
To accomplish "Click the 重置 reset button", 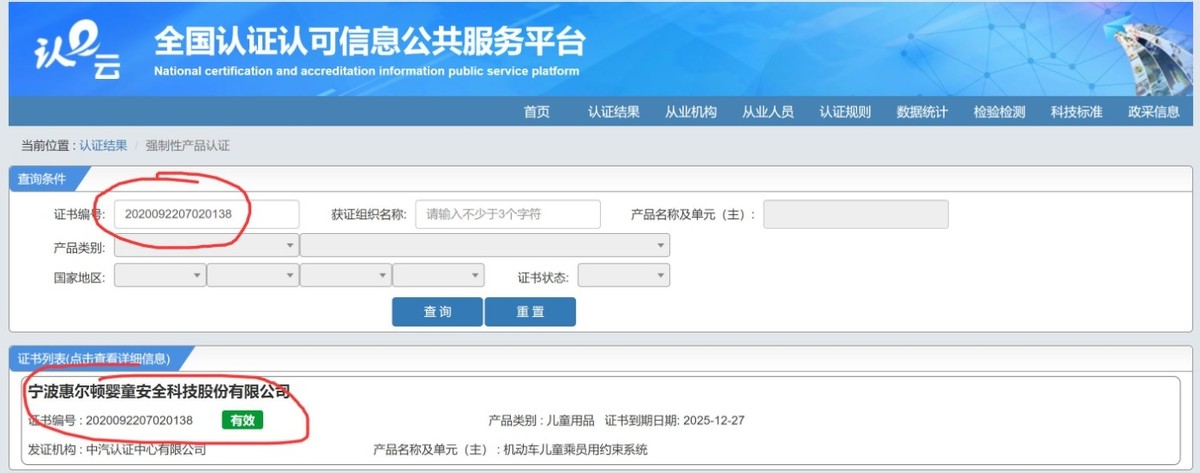I will tap(530, 312).
